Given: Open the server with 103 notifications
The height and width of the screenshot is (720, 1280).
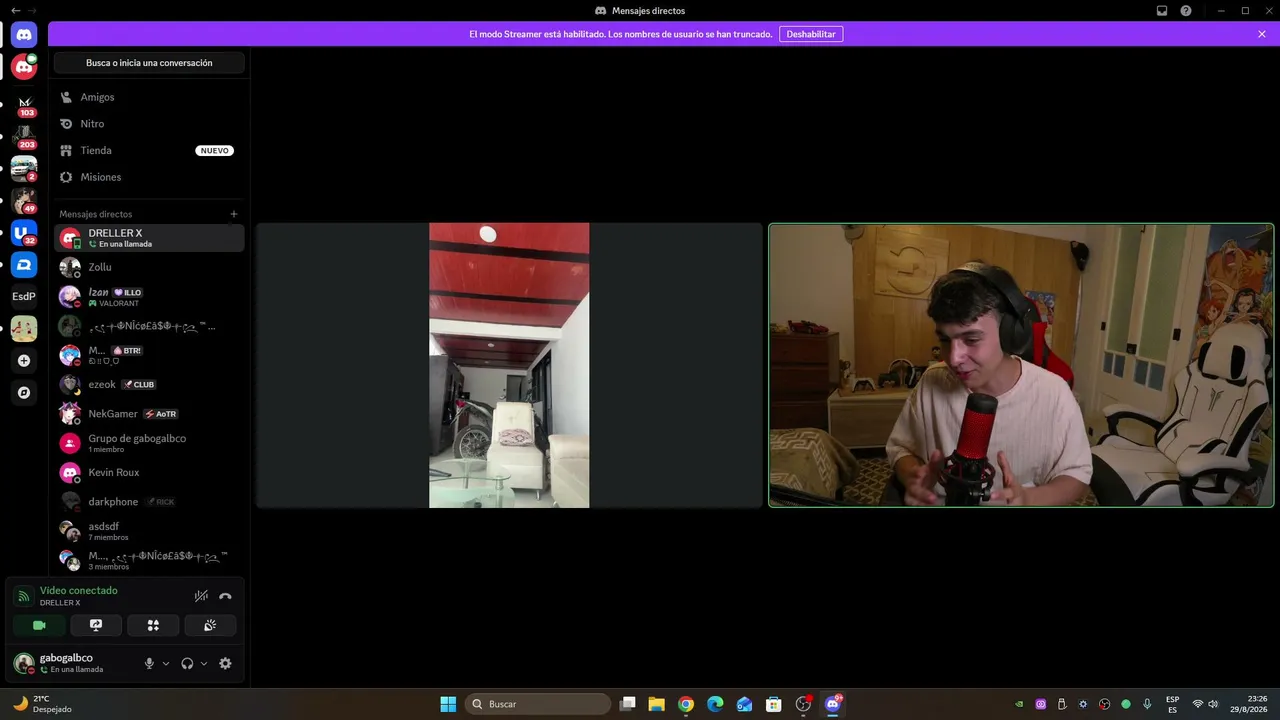Looking at the screenshot, I should pos(24,103).
